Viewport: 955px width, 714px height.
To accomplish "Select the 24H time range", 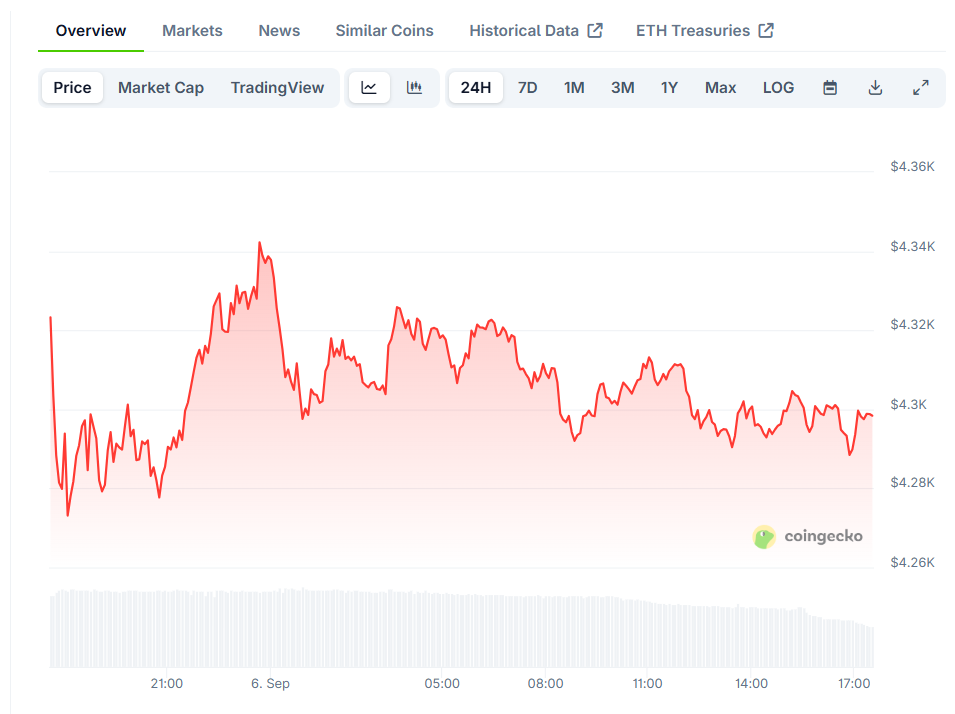I will click(476, 88).
